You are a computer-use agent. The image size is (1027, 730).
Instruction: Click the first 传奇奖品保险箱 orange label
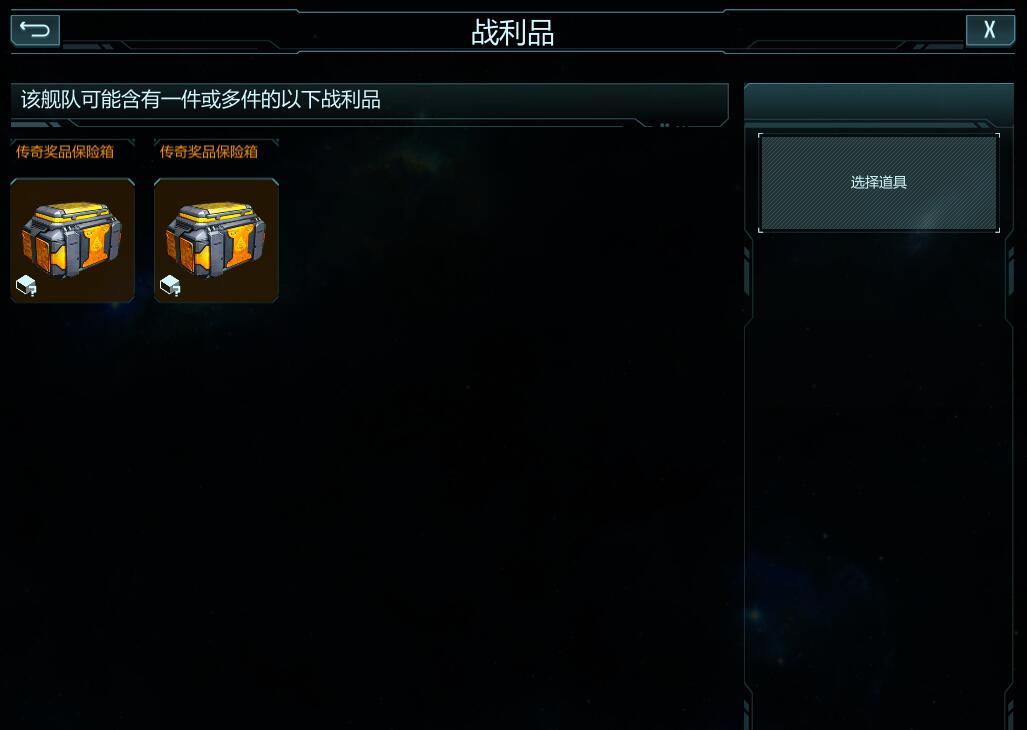[x=65, y=152]
